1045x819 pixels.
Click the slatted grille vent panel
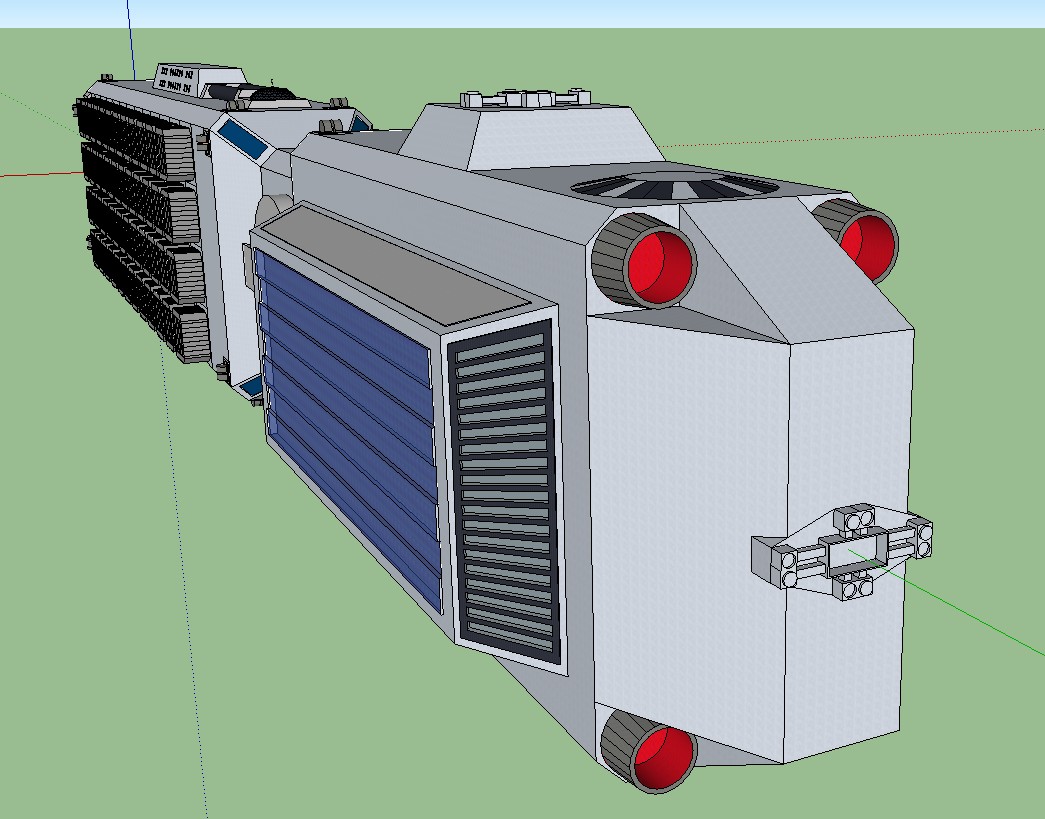(x=505, y=490)
